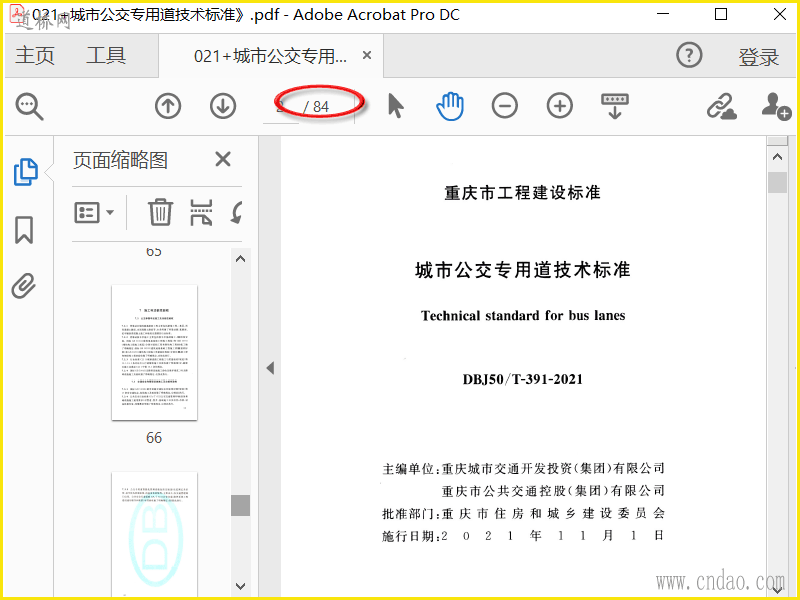Toggle the page thumbnails sidebar icon
Screen dimensions: 800x600
point(26,172)
